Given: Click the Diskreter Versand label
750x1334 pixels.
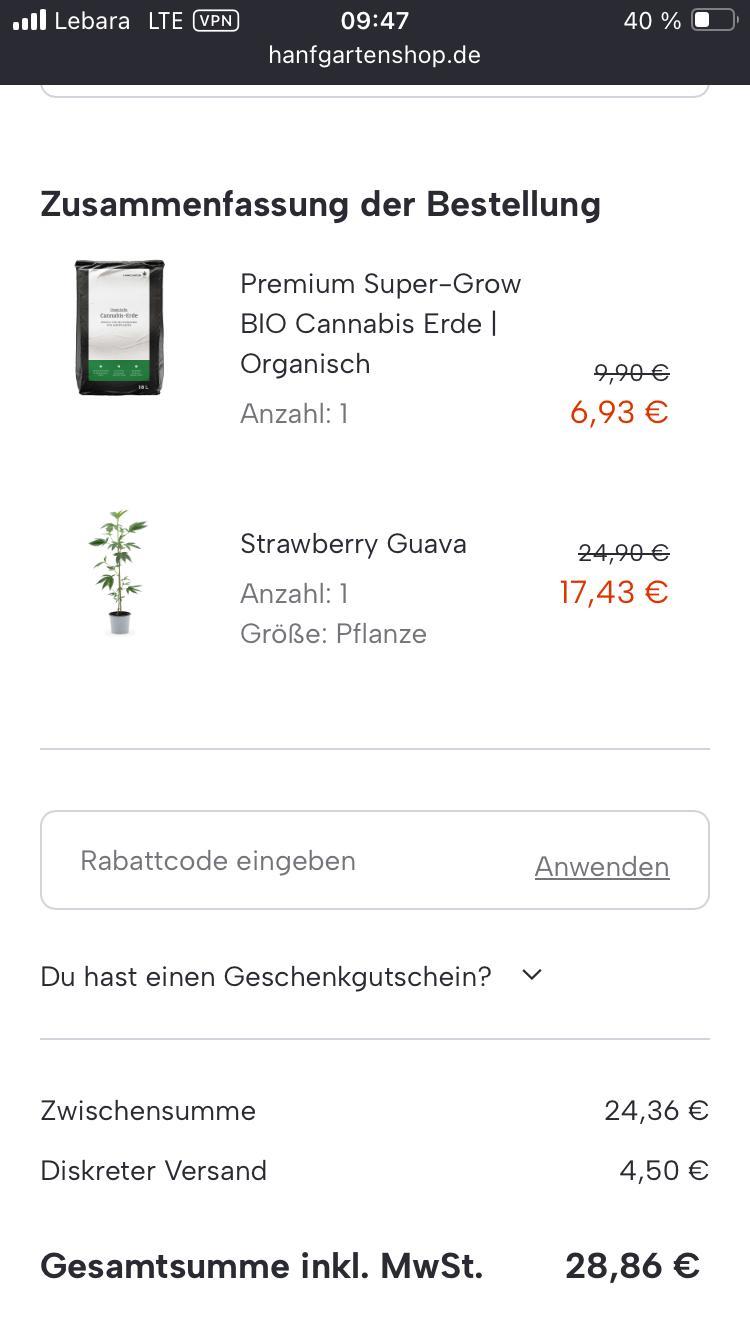Looking at the screenshot, I should coord(153,1171).
